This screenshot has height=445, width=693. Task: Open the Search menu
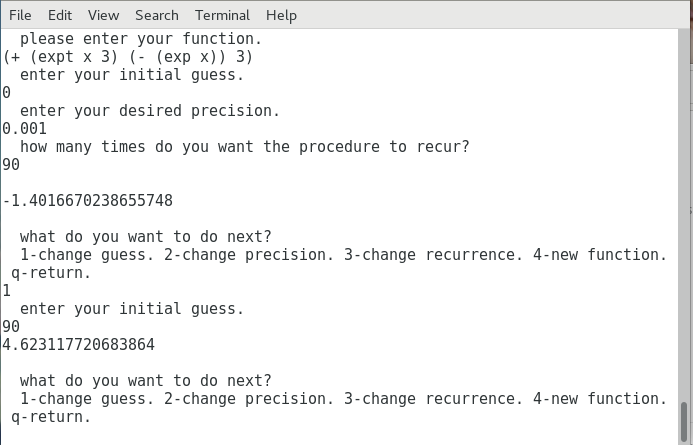157,15
